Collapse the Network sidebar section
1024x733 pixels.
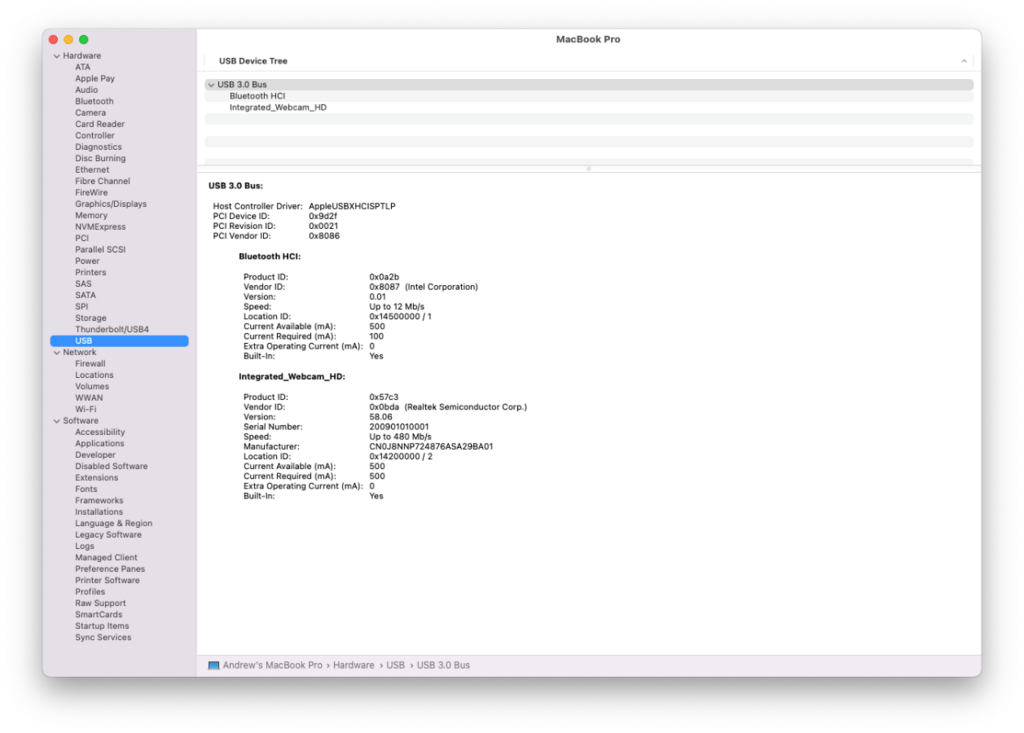coord(56,352)
